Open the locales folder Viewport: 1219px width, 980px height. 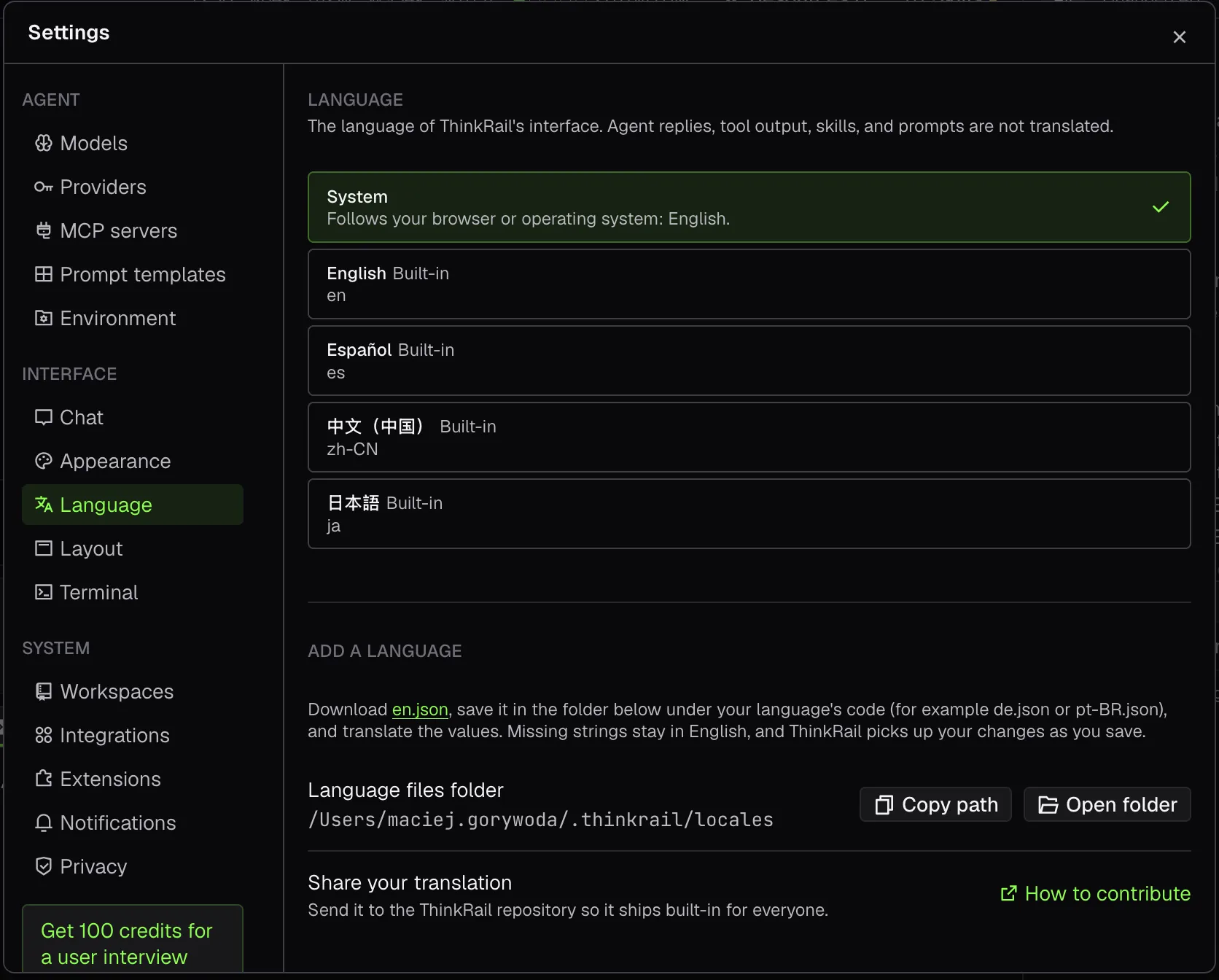pos(1107,804)
